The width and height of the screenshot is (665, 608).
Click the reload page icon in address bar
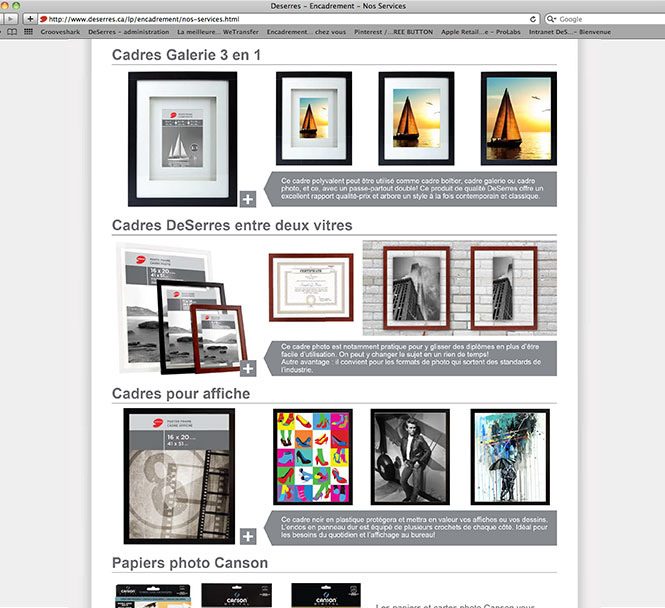tap(534, 19)
